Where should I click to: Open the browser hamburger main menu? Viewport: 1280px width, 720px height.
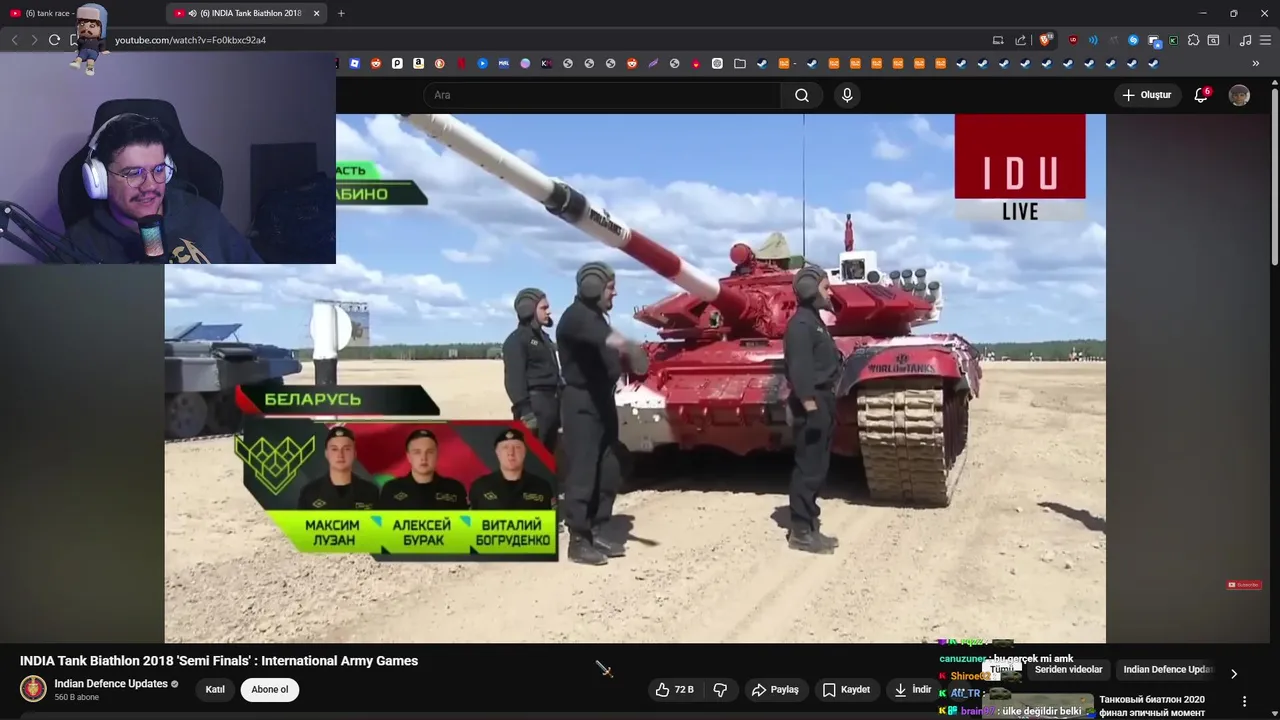pyautogui.click(x=1265, y=40)
